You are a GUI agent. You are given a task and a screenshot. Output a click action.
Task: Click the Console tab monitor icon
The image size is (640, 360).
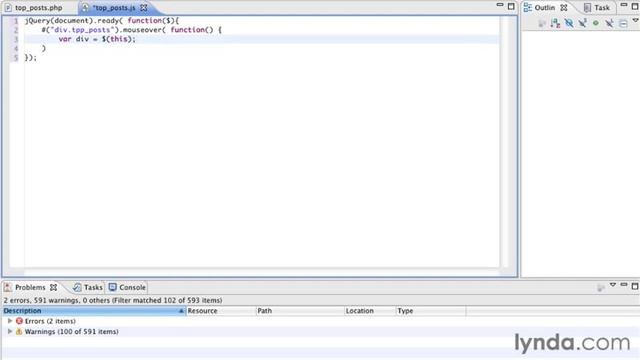pyautogui.click(x=113, y=287)
